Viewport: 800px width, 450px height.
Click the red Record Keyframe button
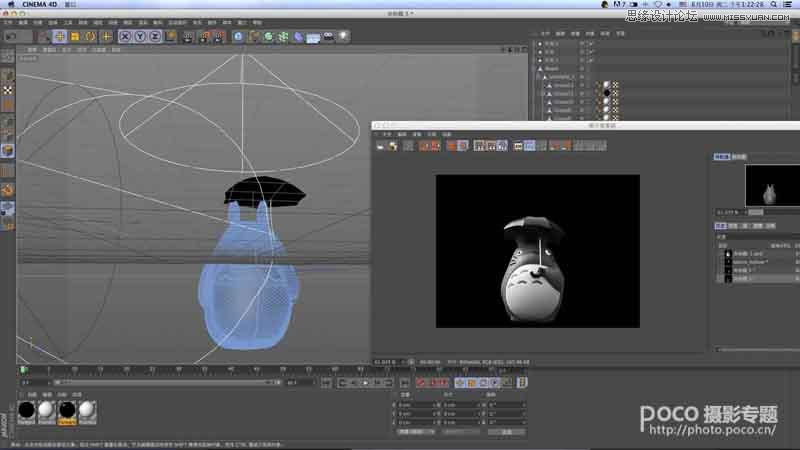(x=421, y=383)
